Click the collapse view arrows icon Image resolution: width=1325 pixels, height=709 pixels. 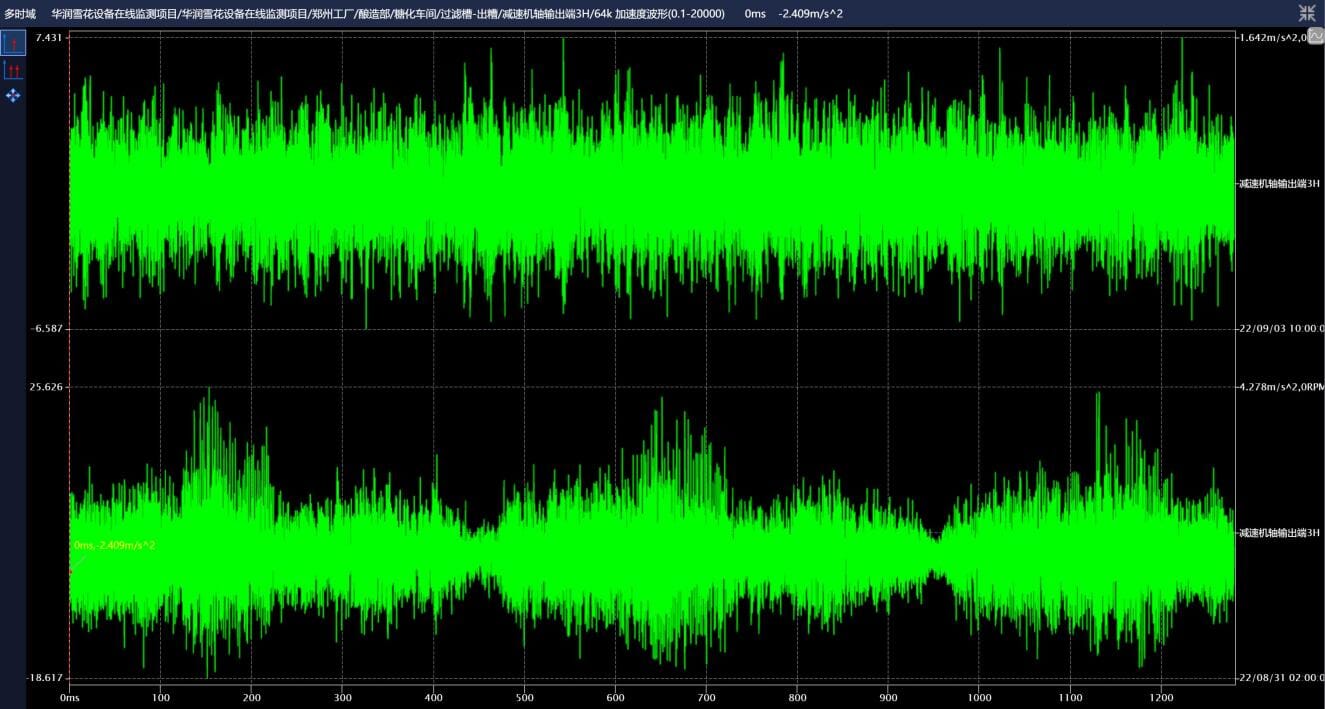pyautogui.click(x=1307, y=13)
